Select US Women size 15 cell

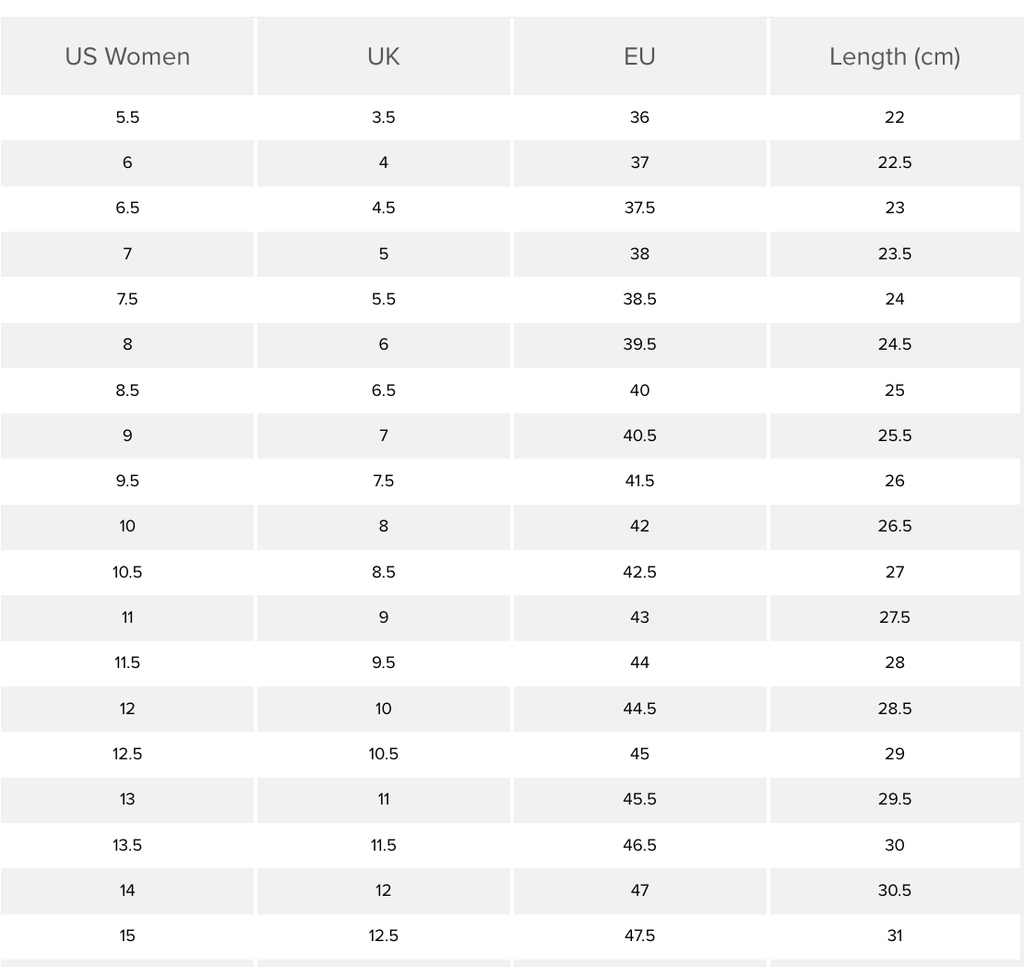pyautogui.click(x=127, y=936)
